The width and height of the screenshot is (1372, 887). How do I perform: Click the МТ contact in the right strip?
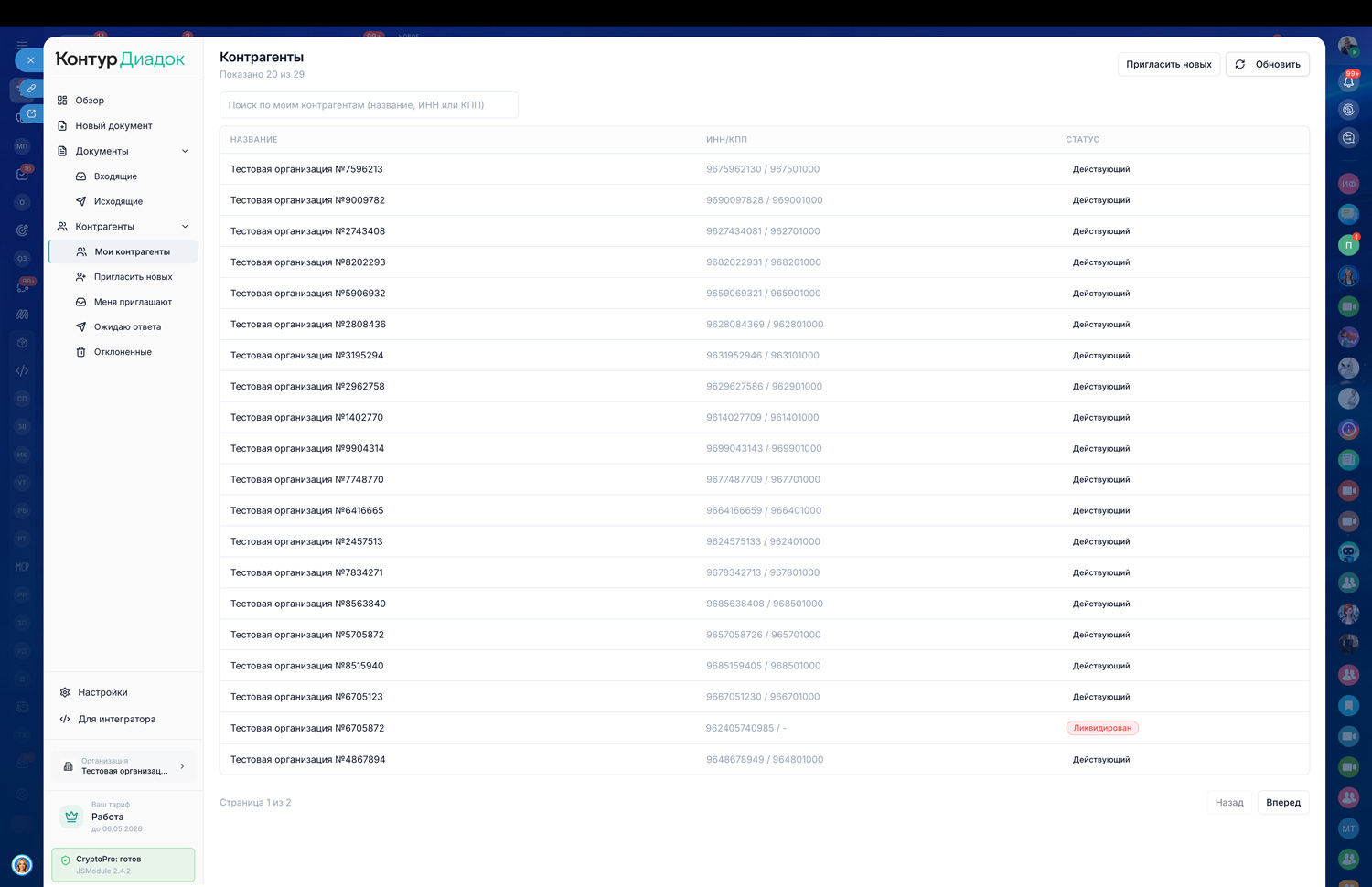(1349, 828)
